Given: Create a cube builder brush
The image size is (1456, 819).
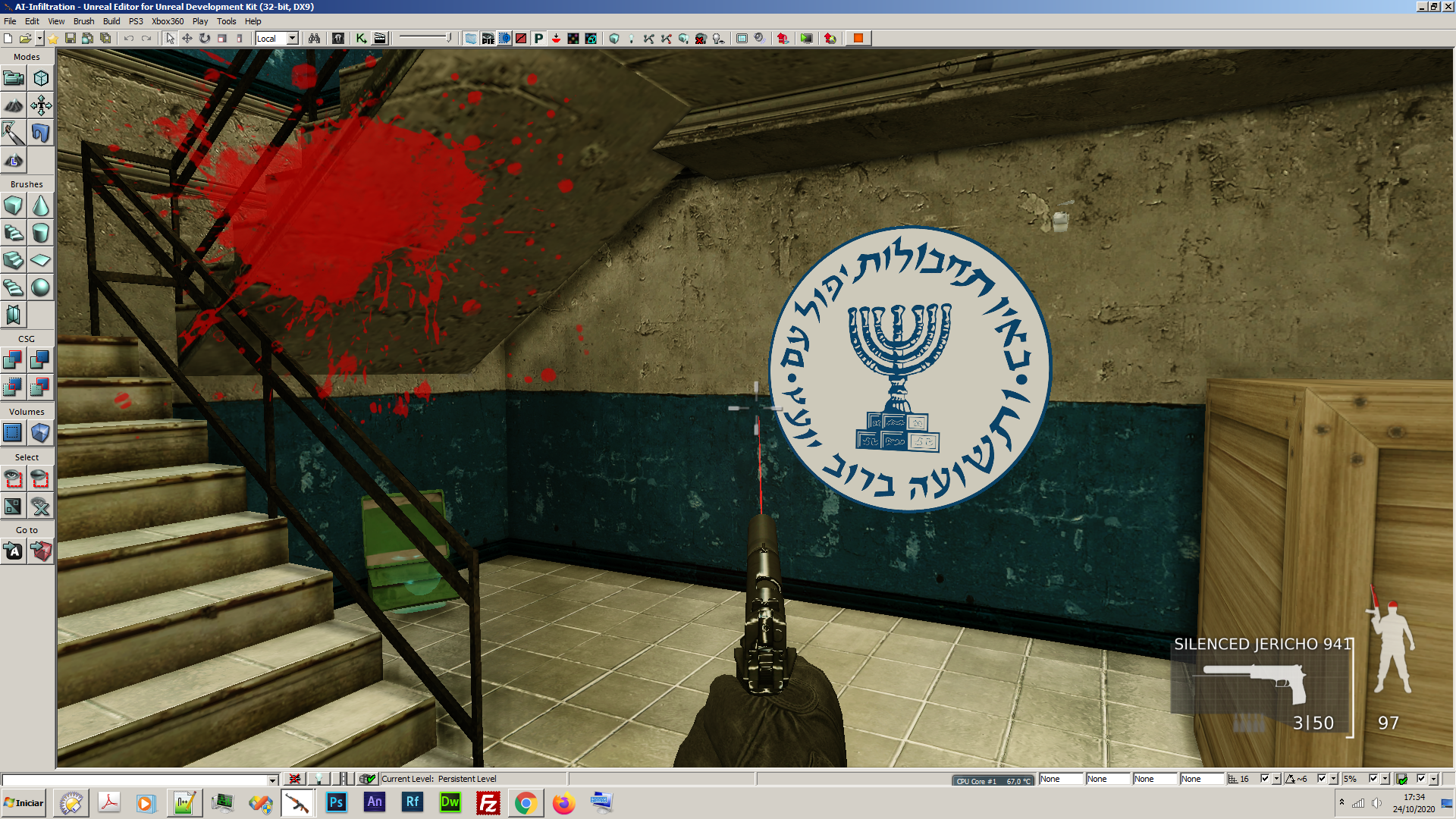Looking at the screenshot, I should point(14,206).
